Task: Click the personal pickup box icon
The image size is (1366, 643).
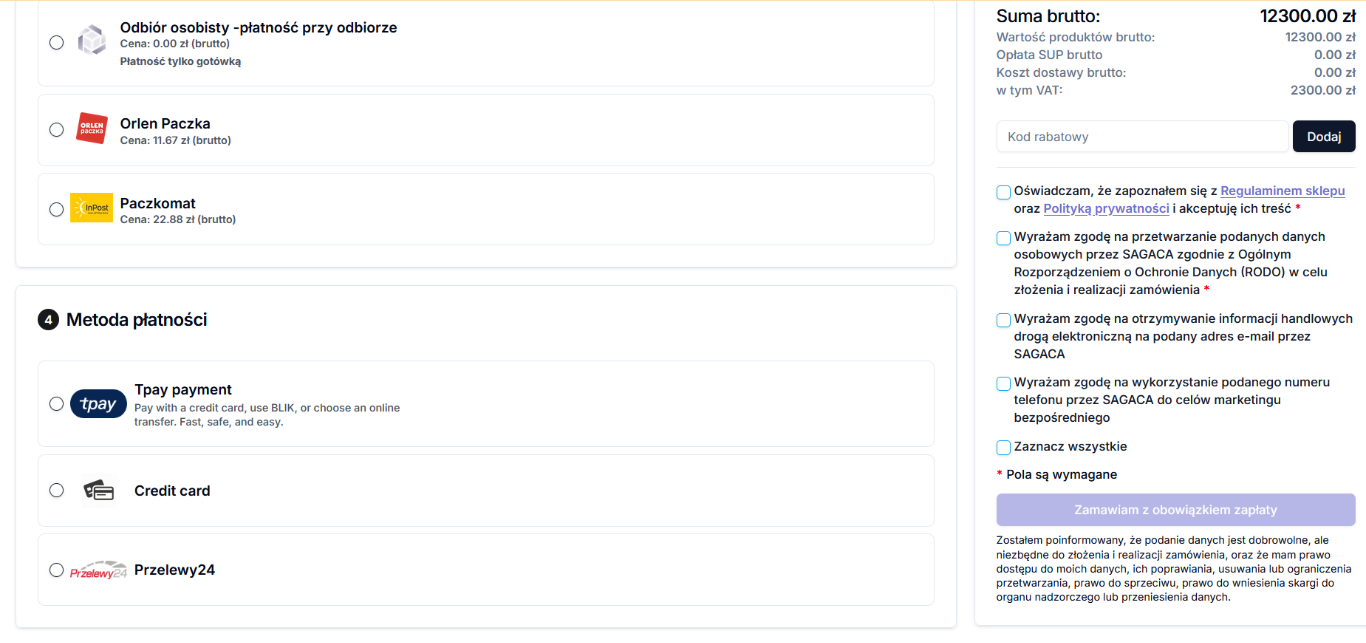Action: coord(92,41)
